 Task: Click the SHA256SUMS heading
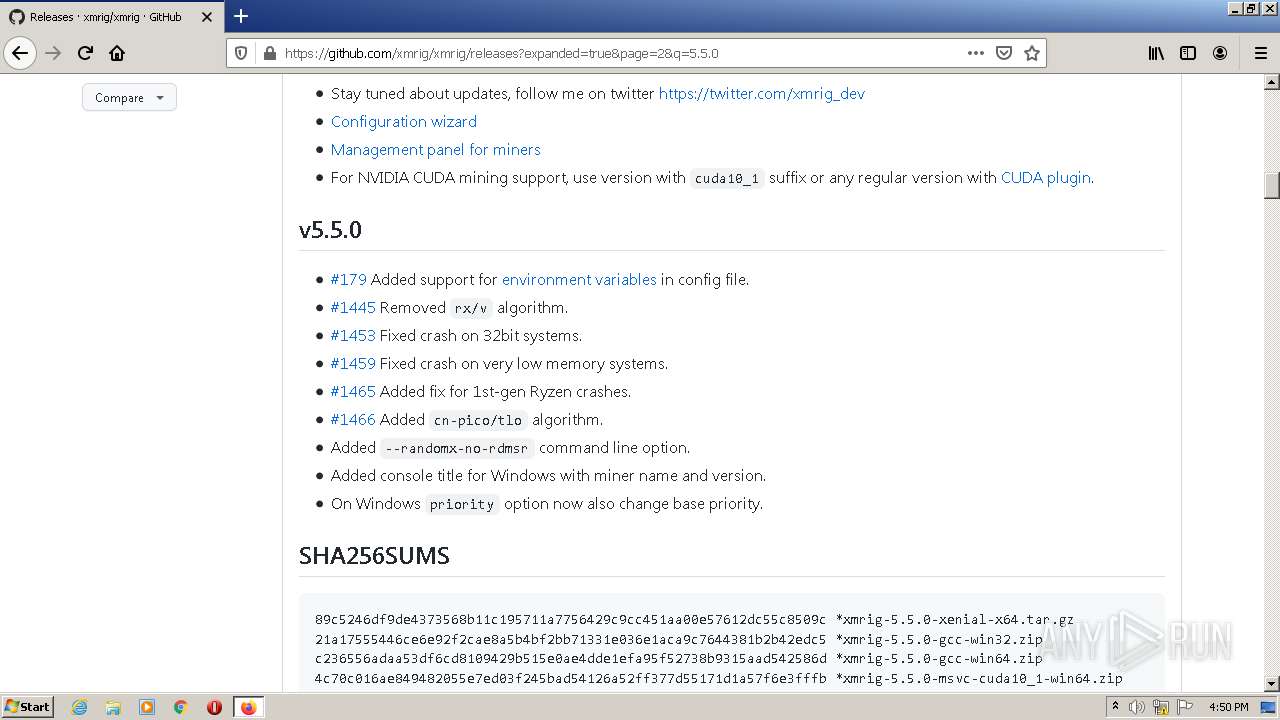coord(374,555)
